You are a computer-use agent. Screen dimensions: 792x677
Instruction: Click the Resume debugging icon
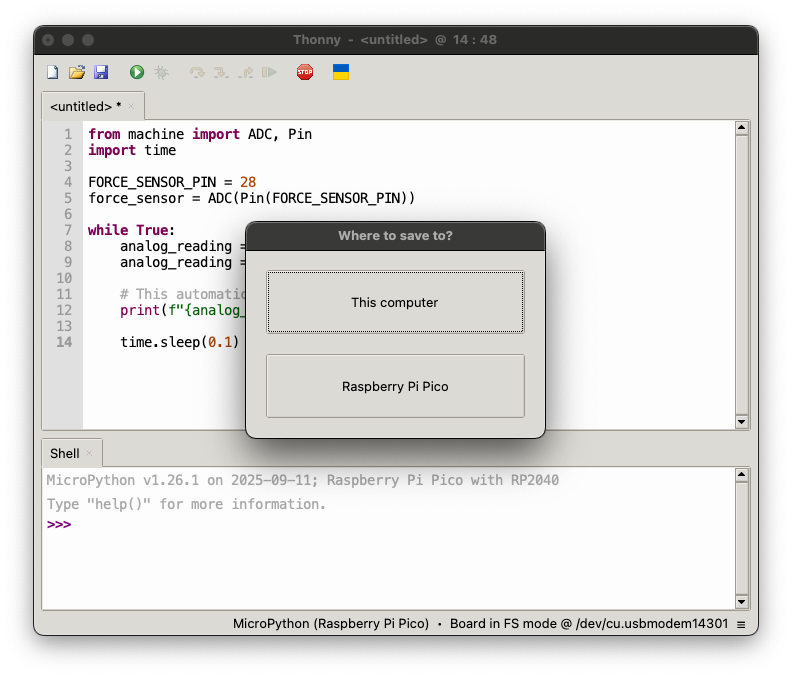268,72
